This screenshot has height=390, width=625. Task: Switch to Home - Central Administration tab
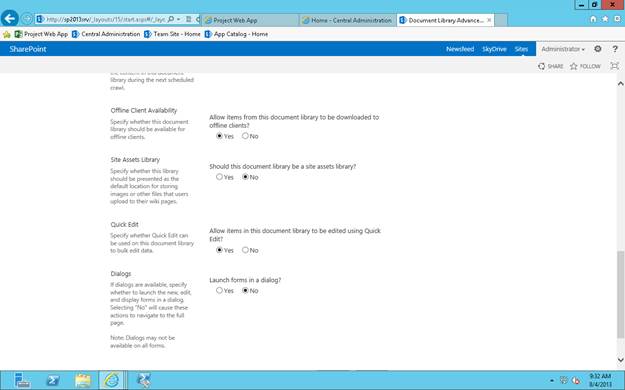(x=347, y=20)
